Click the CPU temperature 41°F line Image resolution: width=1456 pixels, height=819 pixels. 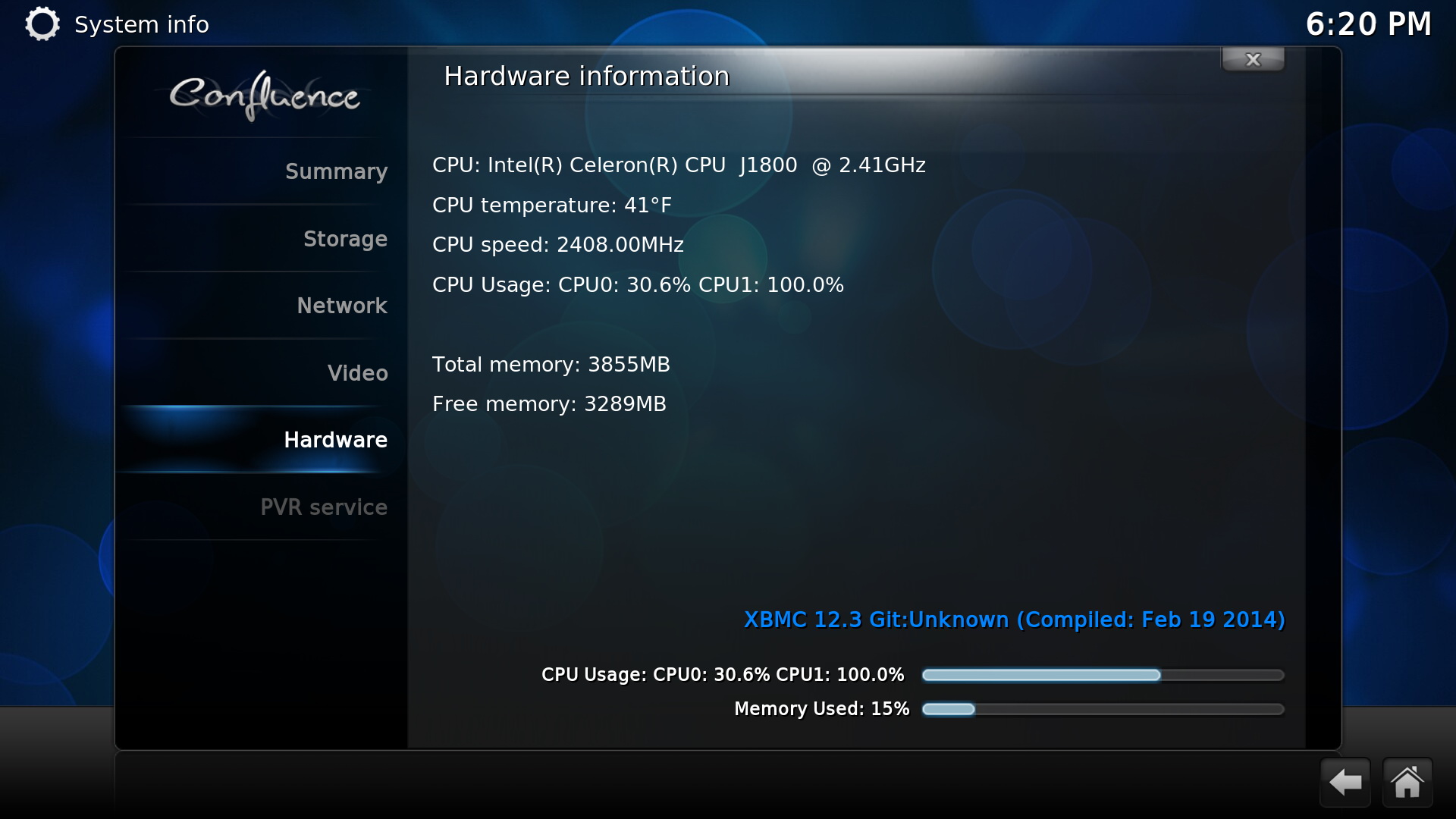coord(552,206)
